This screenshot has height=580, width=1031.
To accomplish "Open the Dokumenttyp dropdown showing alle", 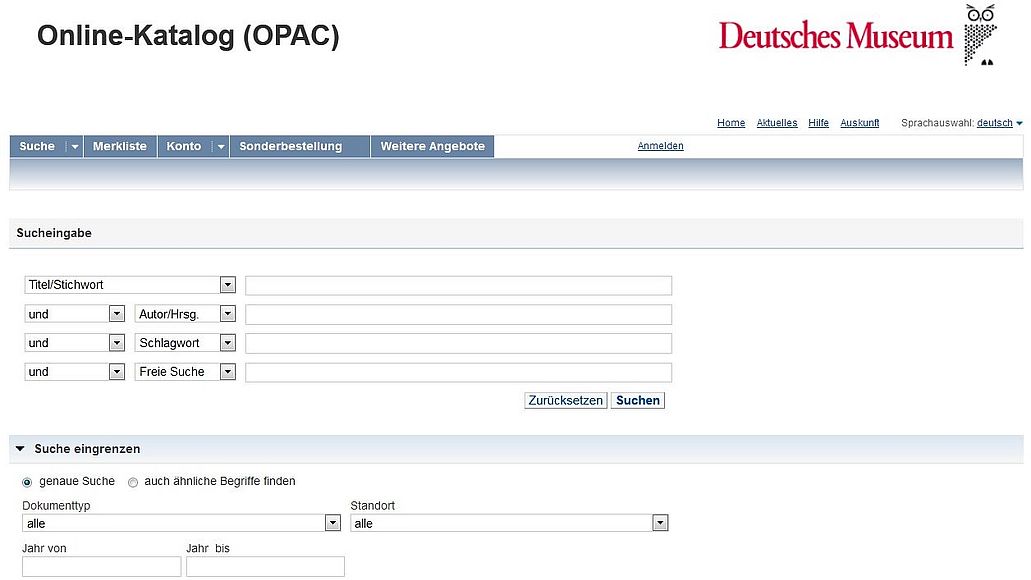I will [332, 522].
